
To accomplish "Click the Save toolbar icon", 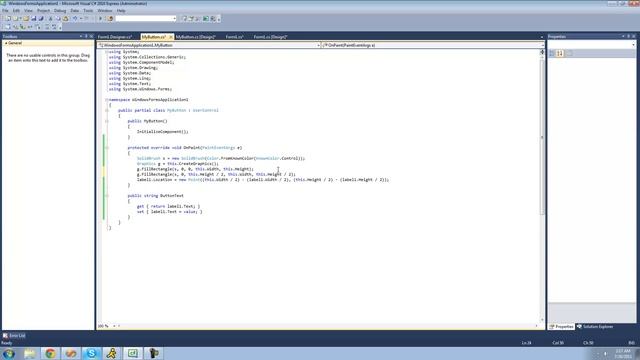I will point(33,18).
